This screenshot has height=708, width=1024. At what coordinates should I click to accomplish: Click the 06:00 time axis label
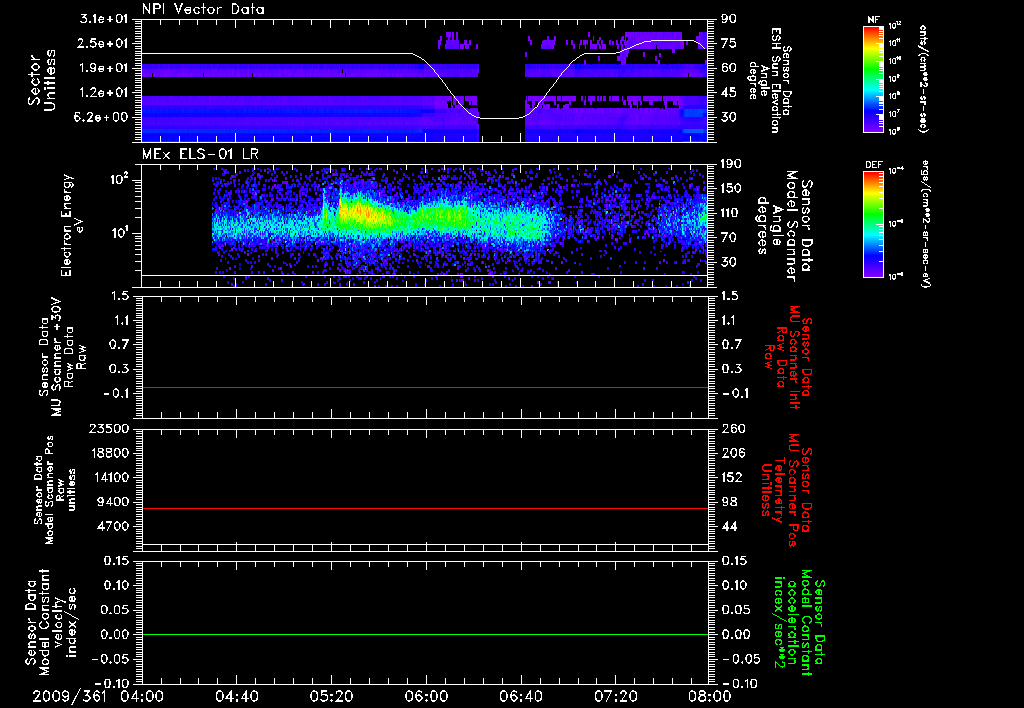426,696
